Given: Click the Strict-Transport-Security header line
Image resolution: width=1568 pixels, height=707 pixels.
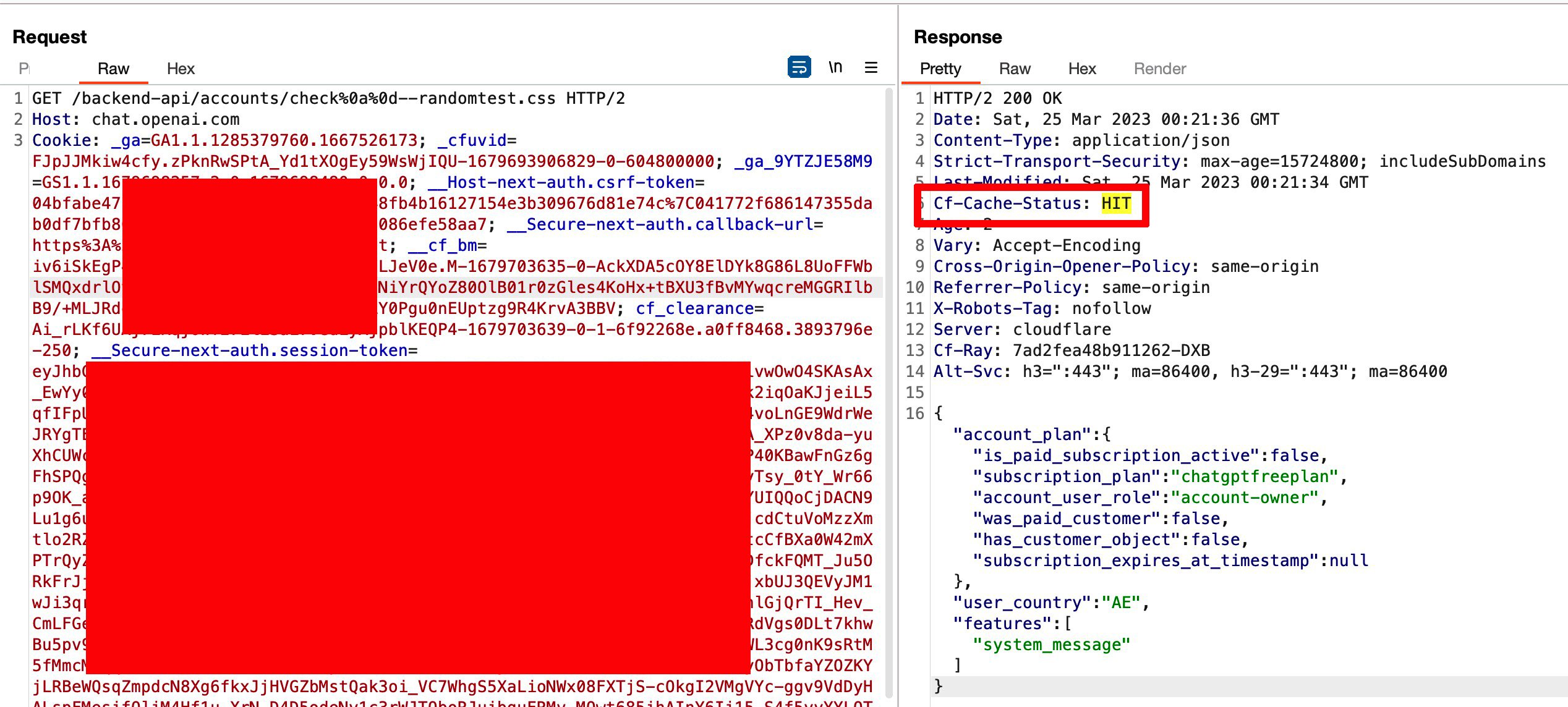Looking at the screenshot, I should coord(1240,161).
